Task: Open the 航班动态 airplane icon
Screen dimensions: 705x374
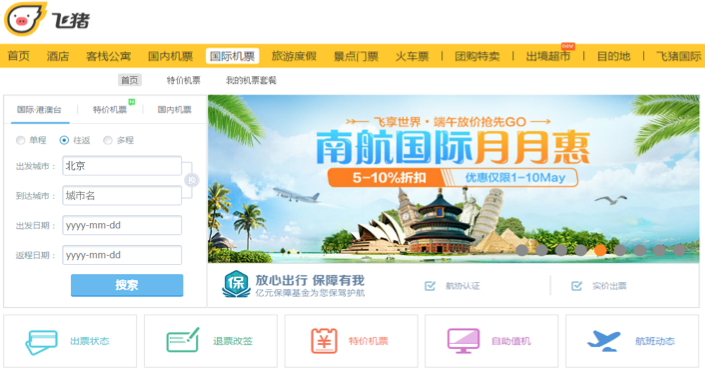Action: (604, 341)
